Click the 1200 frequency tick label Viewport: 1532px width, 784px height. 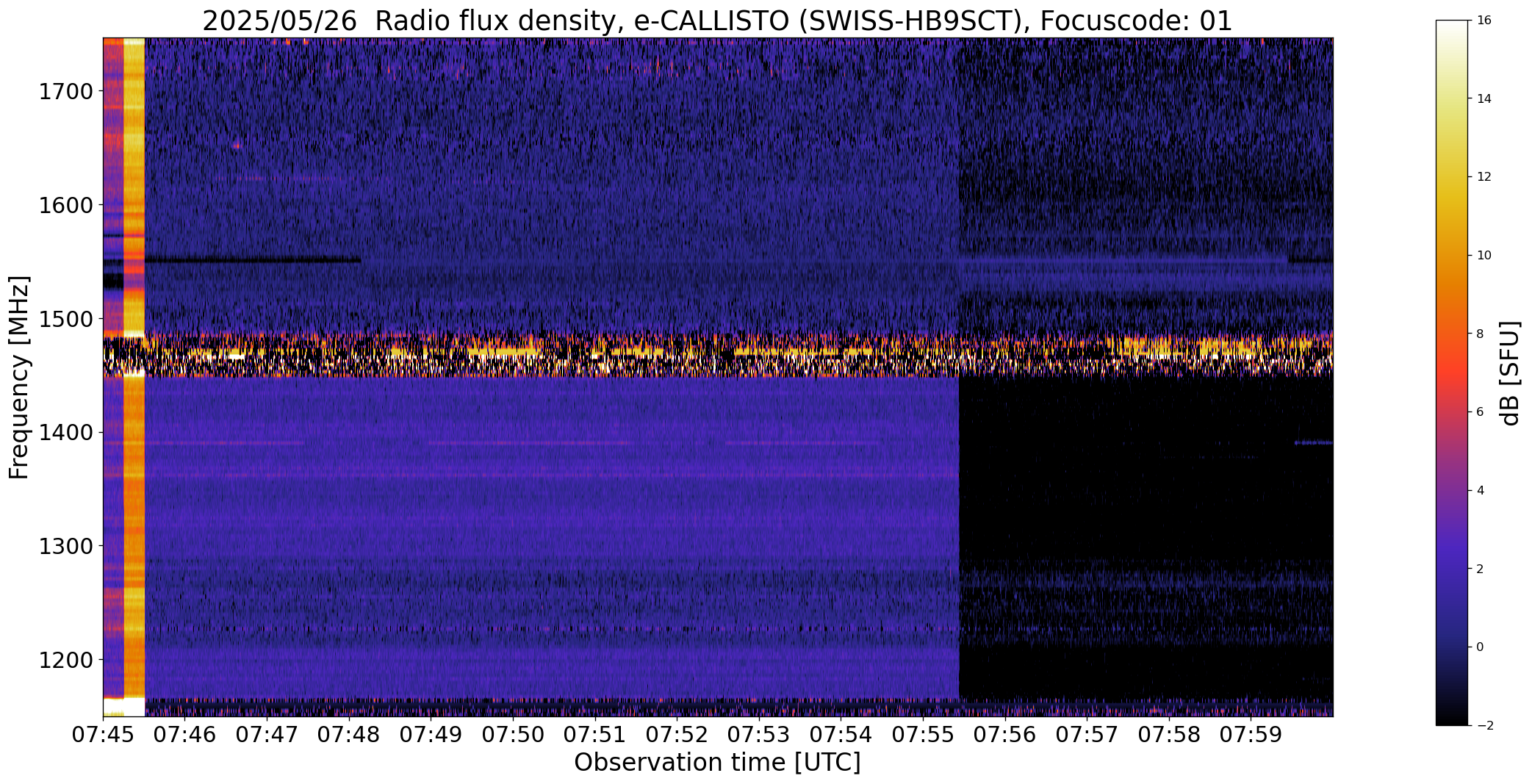[65, 660]
